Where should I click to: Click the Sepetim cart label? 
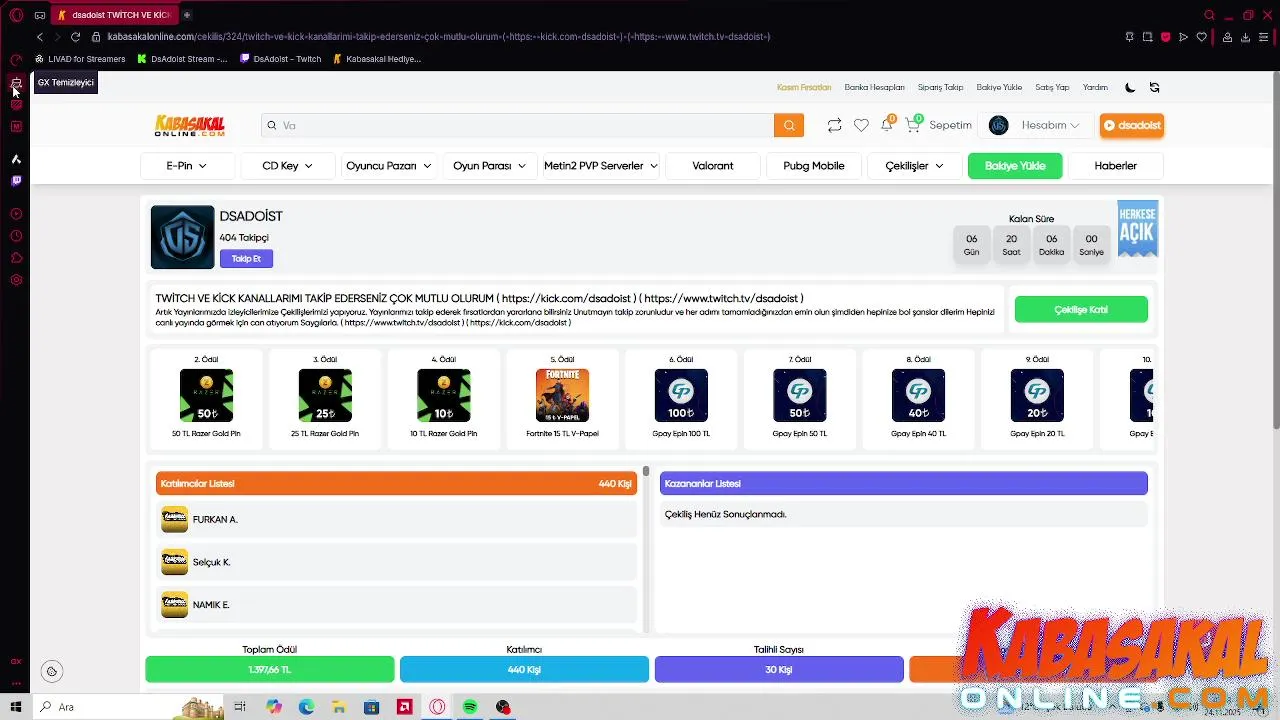[x=950, y=125]
